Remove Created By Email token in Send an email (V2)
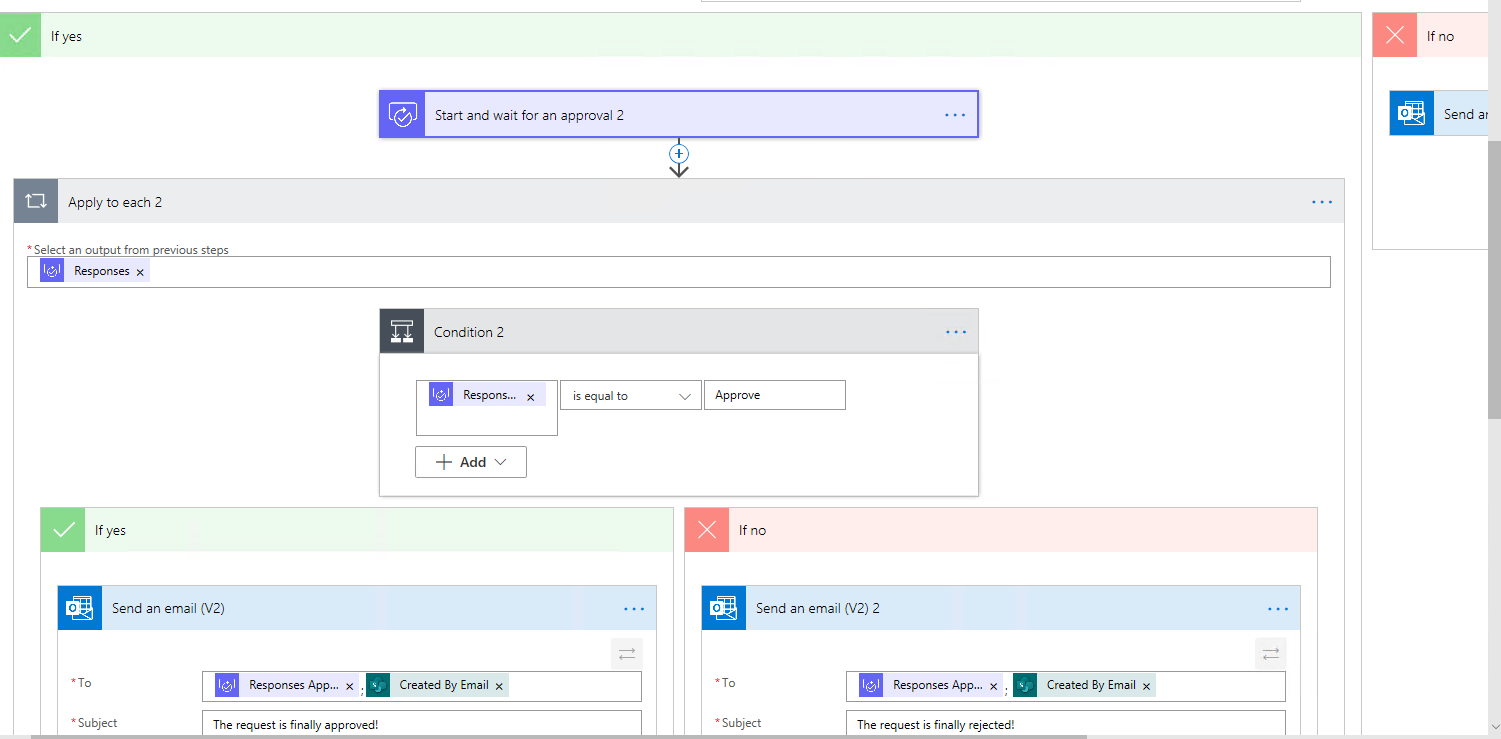Viewport: 1501px width, 739px height. (498, 686)
